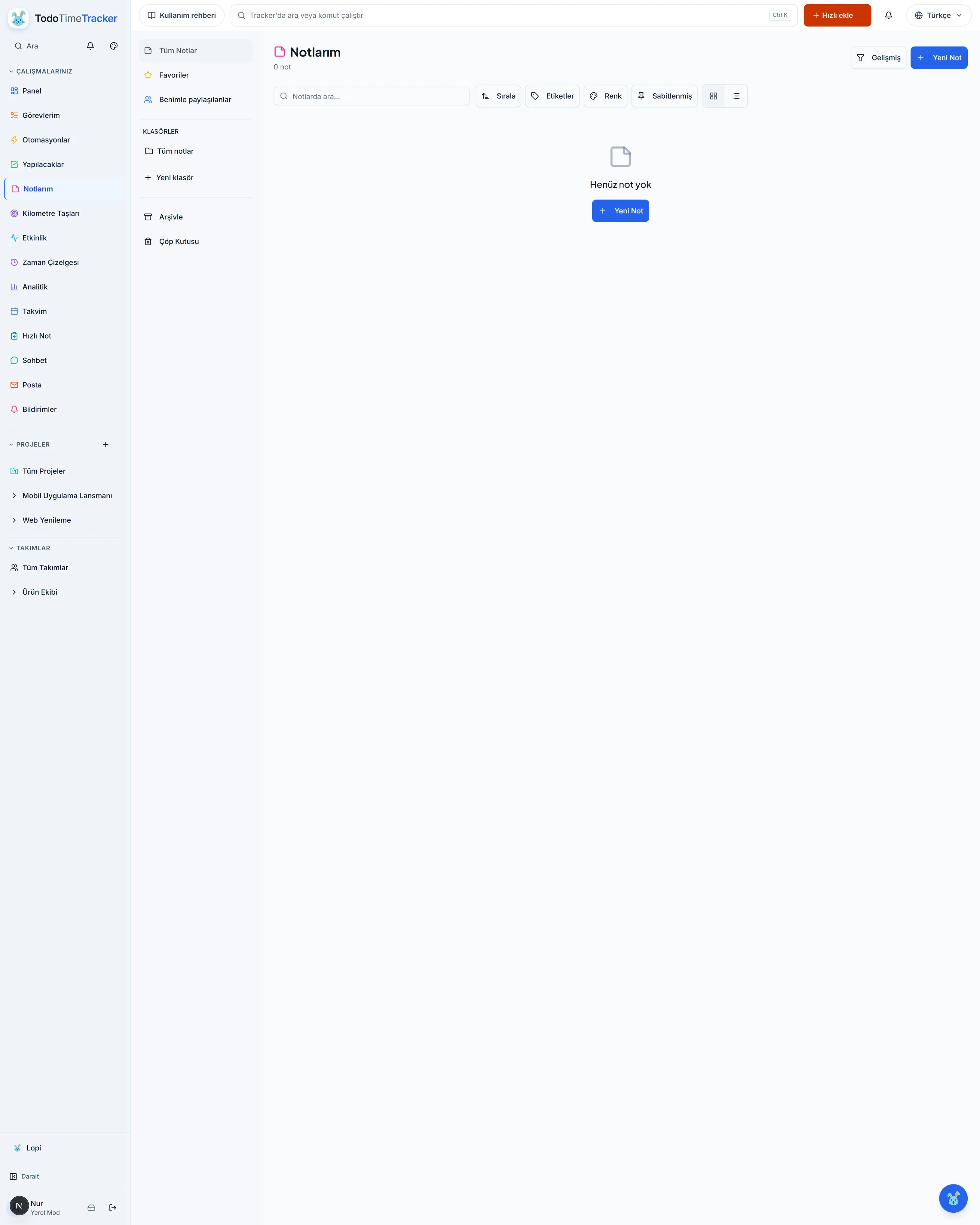Open the theme palette icon in sidebar
This screenshot has height=1225, width=980.
pyautogui.click(x=114, y=46)
